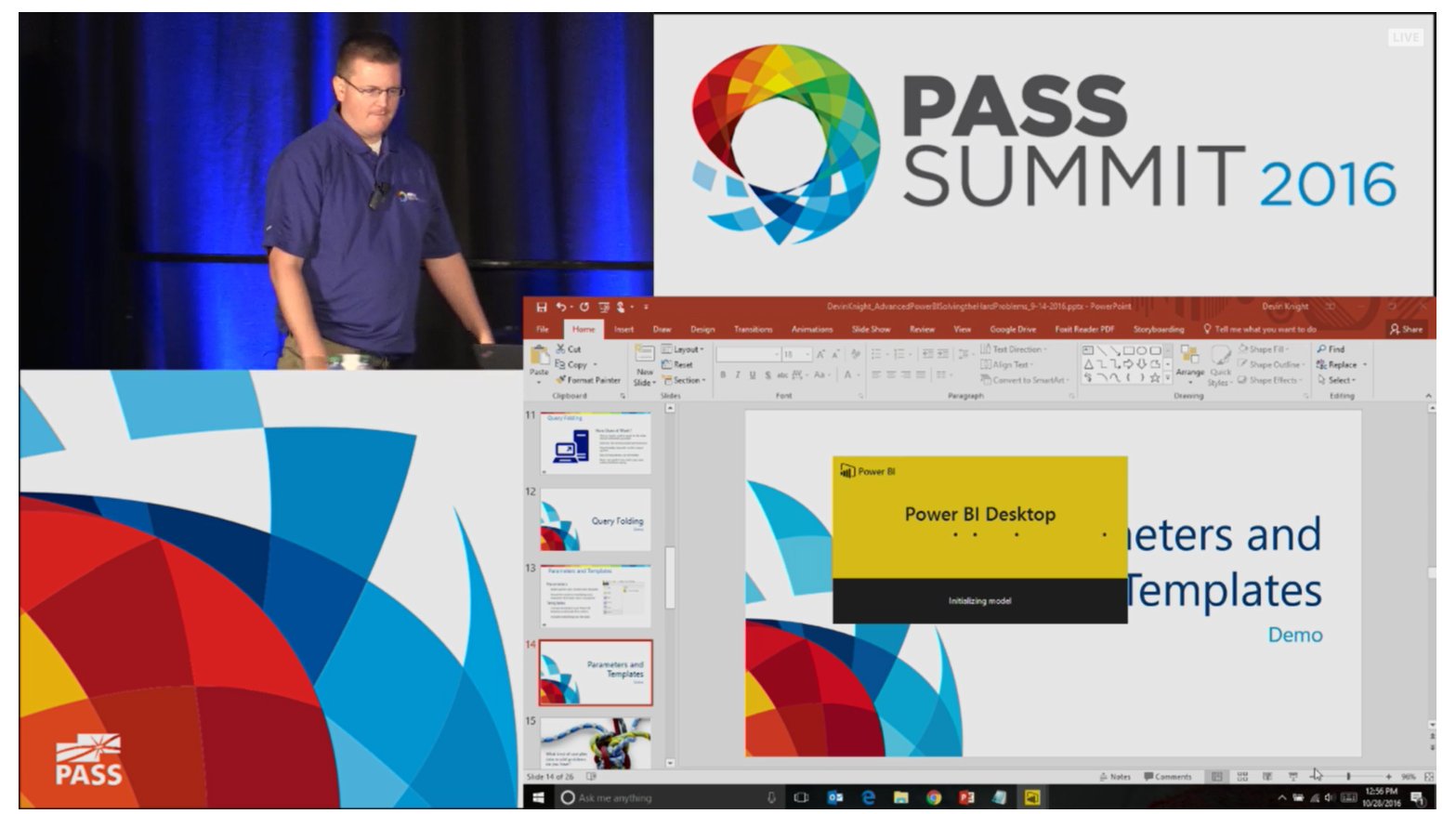Undo the last action in PowerPoint
Viewport: 1456px width, 814px height.
[x=561, y=307]
